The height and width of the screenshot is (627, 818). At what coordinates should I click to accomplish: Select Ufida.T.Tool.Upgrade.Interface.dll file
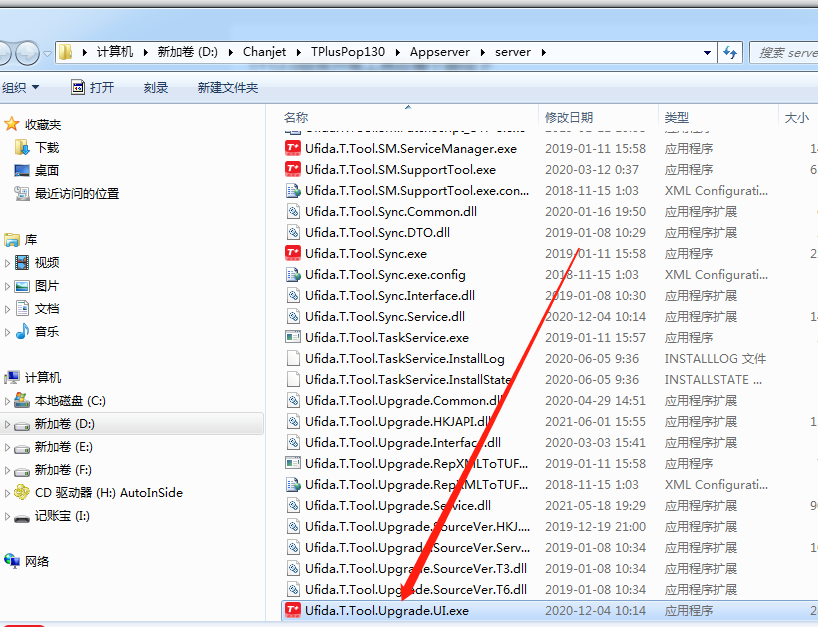[x=403, y=442]
